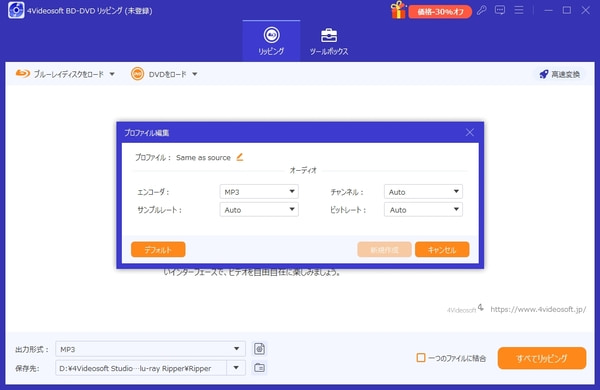
Task: Switch to the リッピング tab
Action: click(x=271, y=41)
